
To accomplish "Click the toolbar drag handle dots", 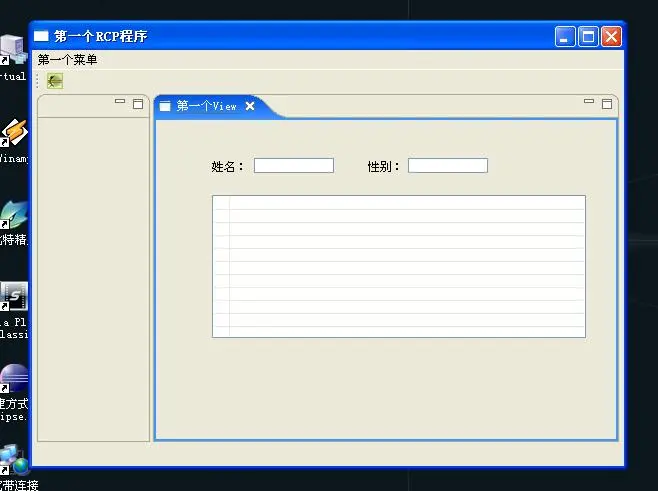I will [38, 81].
